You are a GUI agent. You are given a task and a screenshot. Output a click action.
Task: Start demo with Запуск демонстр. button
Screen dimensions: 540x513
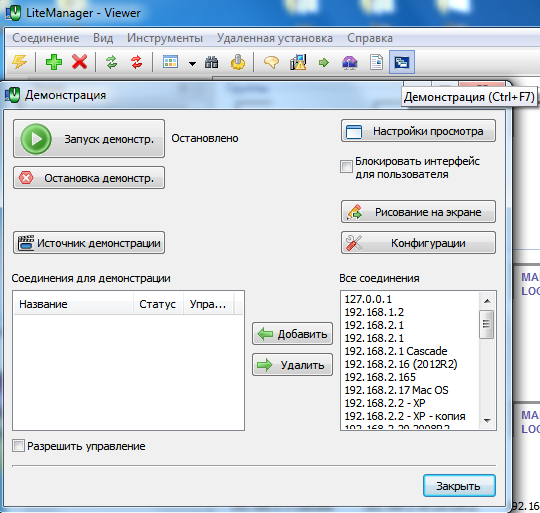[x=89, y=139]
